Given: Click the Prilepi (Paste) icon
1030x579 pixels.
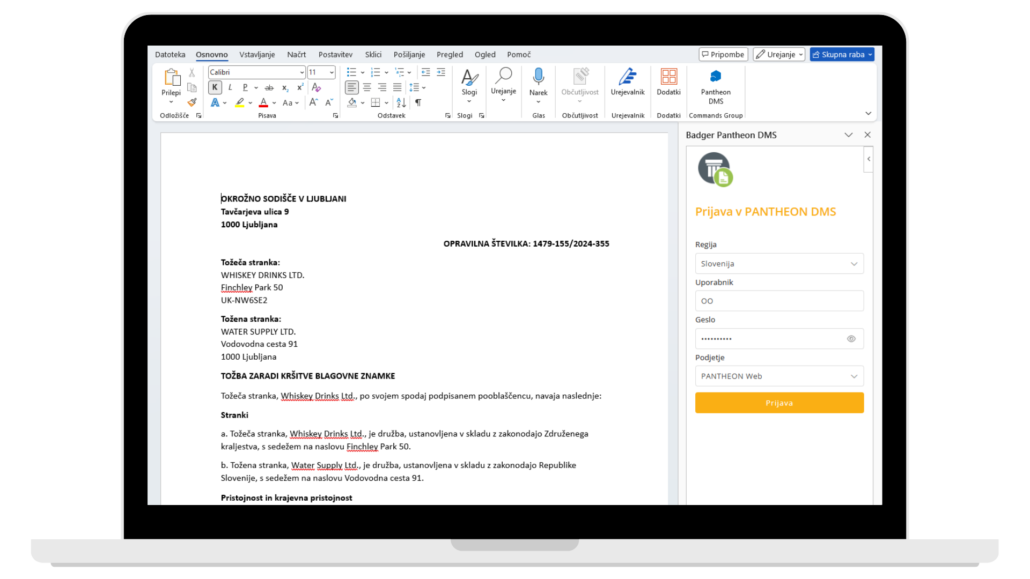Looking at the screenshot, I should (171, 78).
